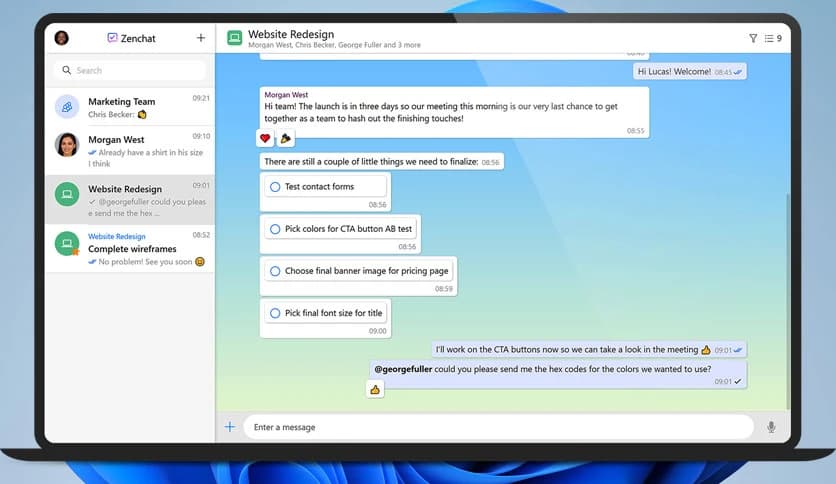Click the 'I'll work on the CTA buttons' message
This screenshot has height=484, width=836.
pos(589,350)
